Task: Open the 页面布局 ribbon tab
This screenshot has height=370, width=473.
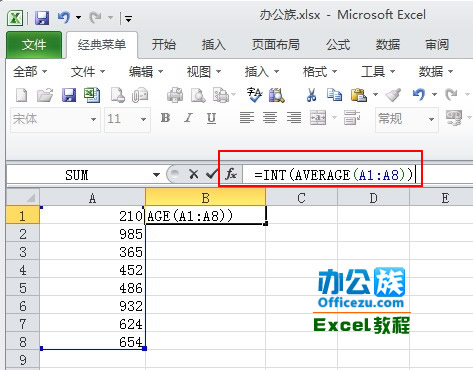Action: pos(276,45)
